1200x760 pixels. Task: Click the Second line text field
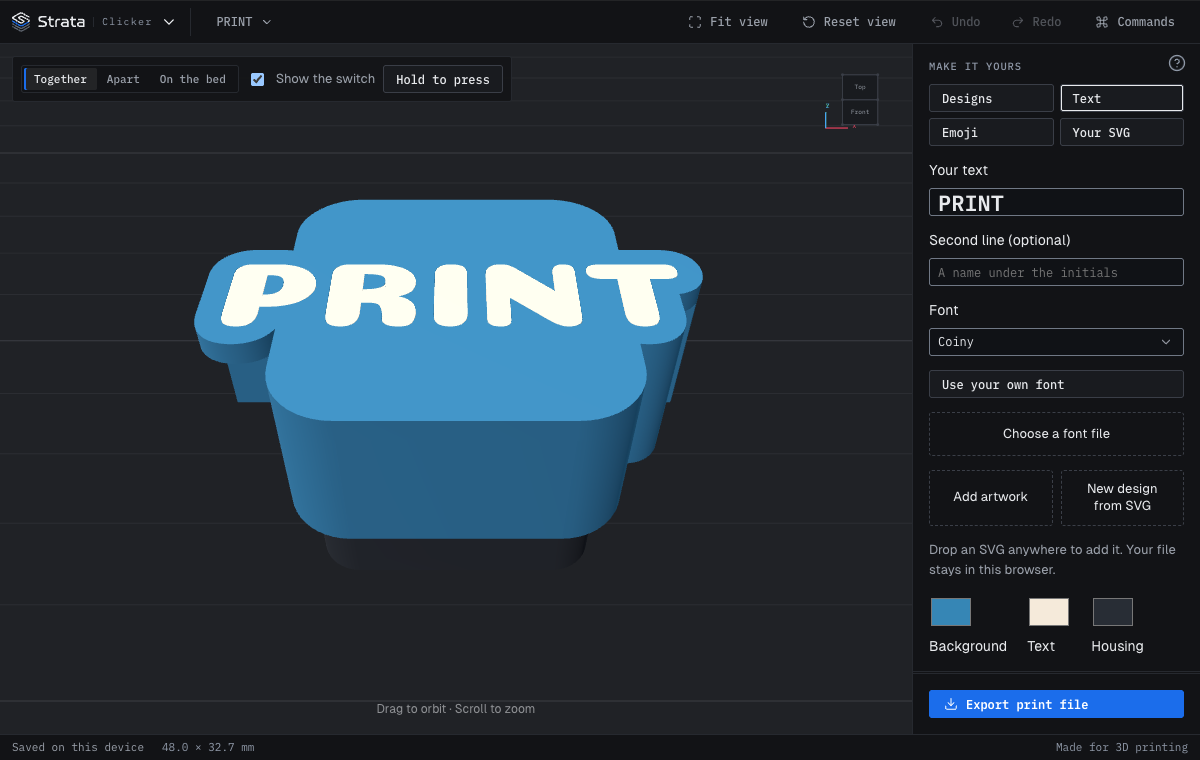click(1056, 272)
